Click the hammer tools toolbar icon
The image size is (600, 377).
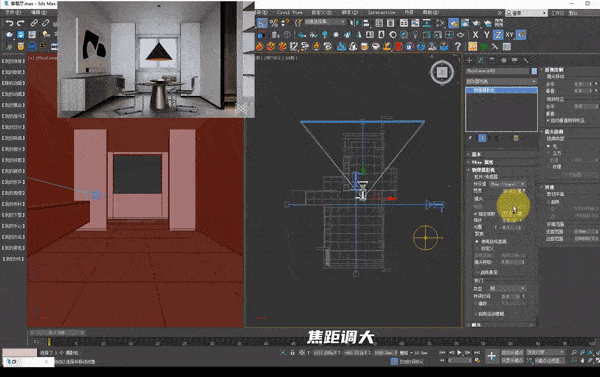(495, 47)
